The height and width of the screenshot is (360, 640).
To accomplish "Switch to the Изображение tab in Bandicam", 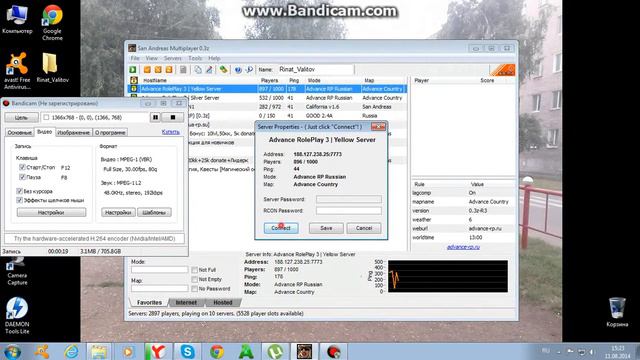I will pos(73,133).
